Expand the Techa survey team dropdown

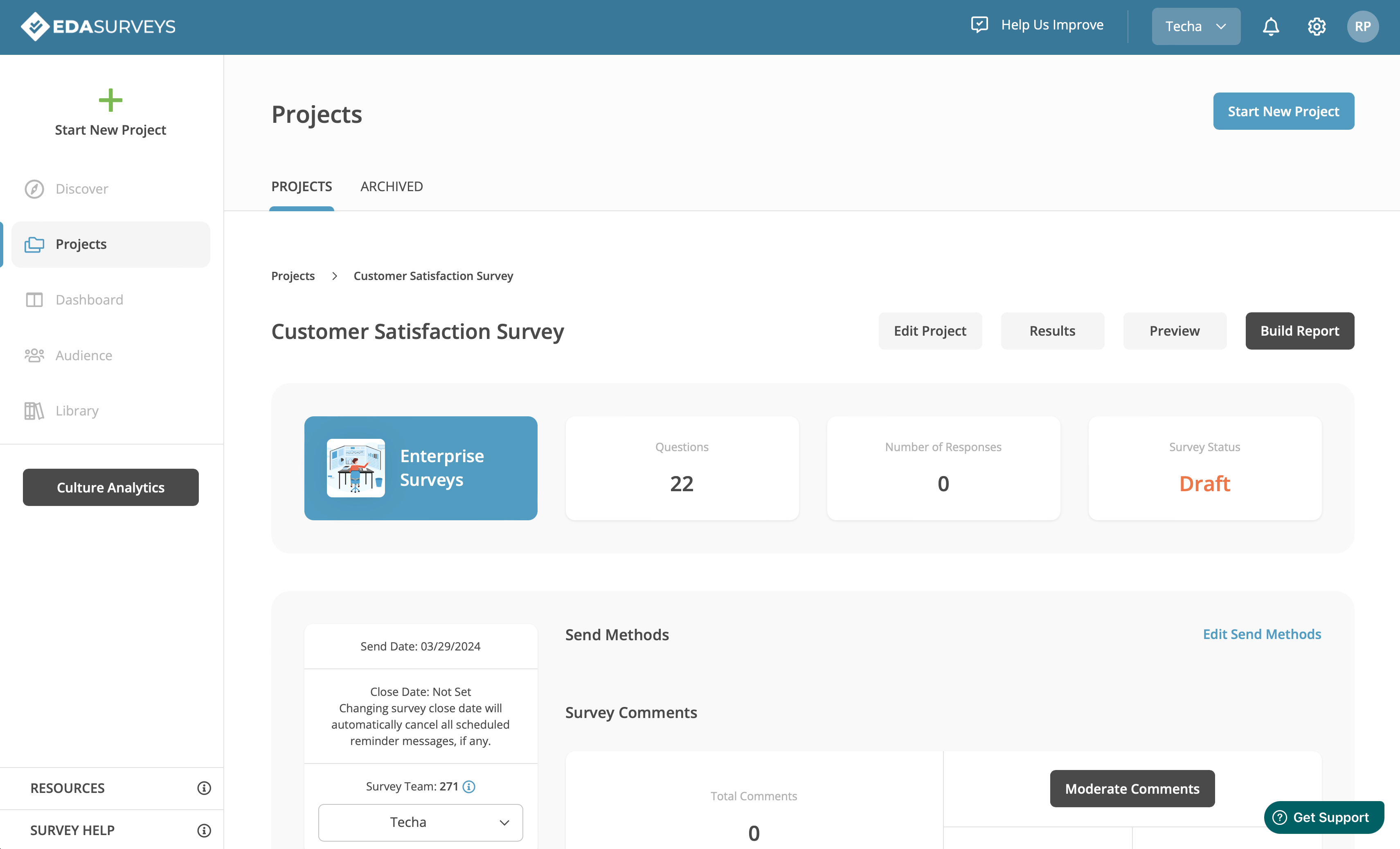click(x=421, y=822)
